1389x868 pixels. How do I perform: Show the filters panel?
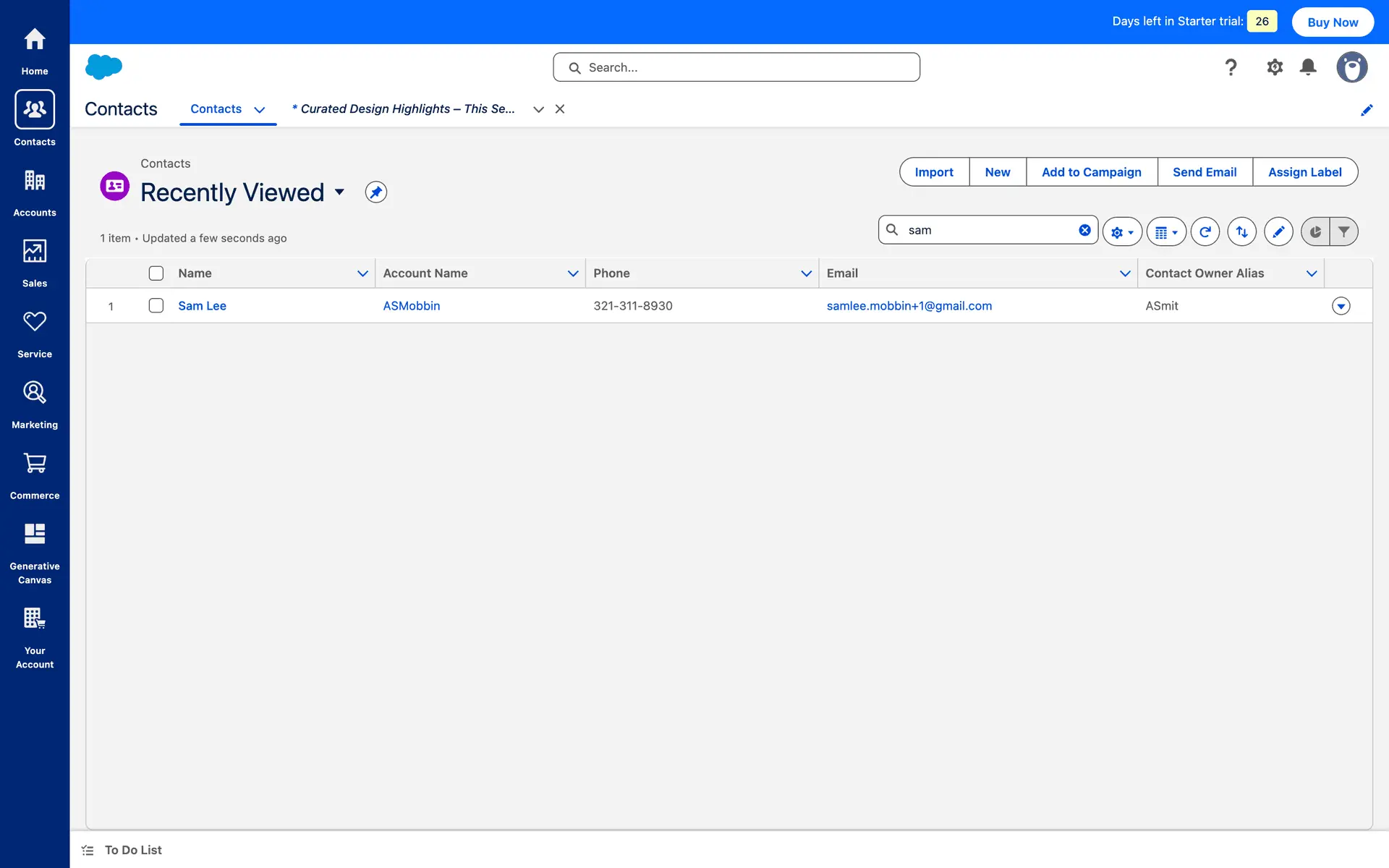point(1343,231)
